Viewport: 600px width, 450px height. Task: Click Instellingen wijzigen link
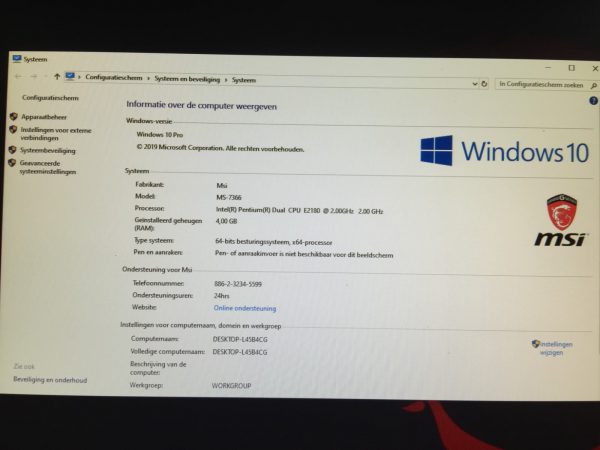[556, 348]
